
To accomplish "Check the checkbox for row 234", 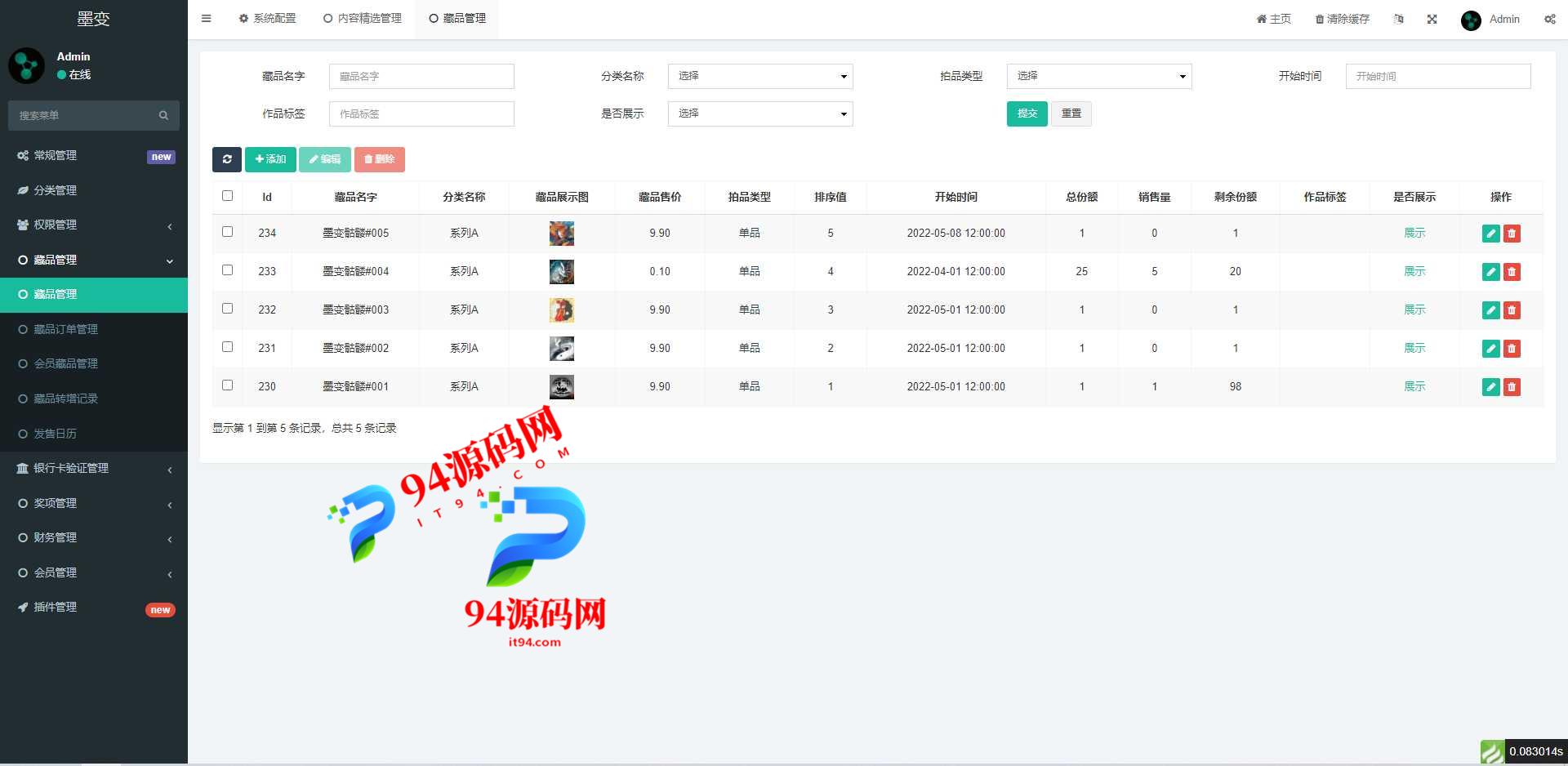I will click(227, 232).
